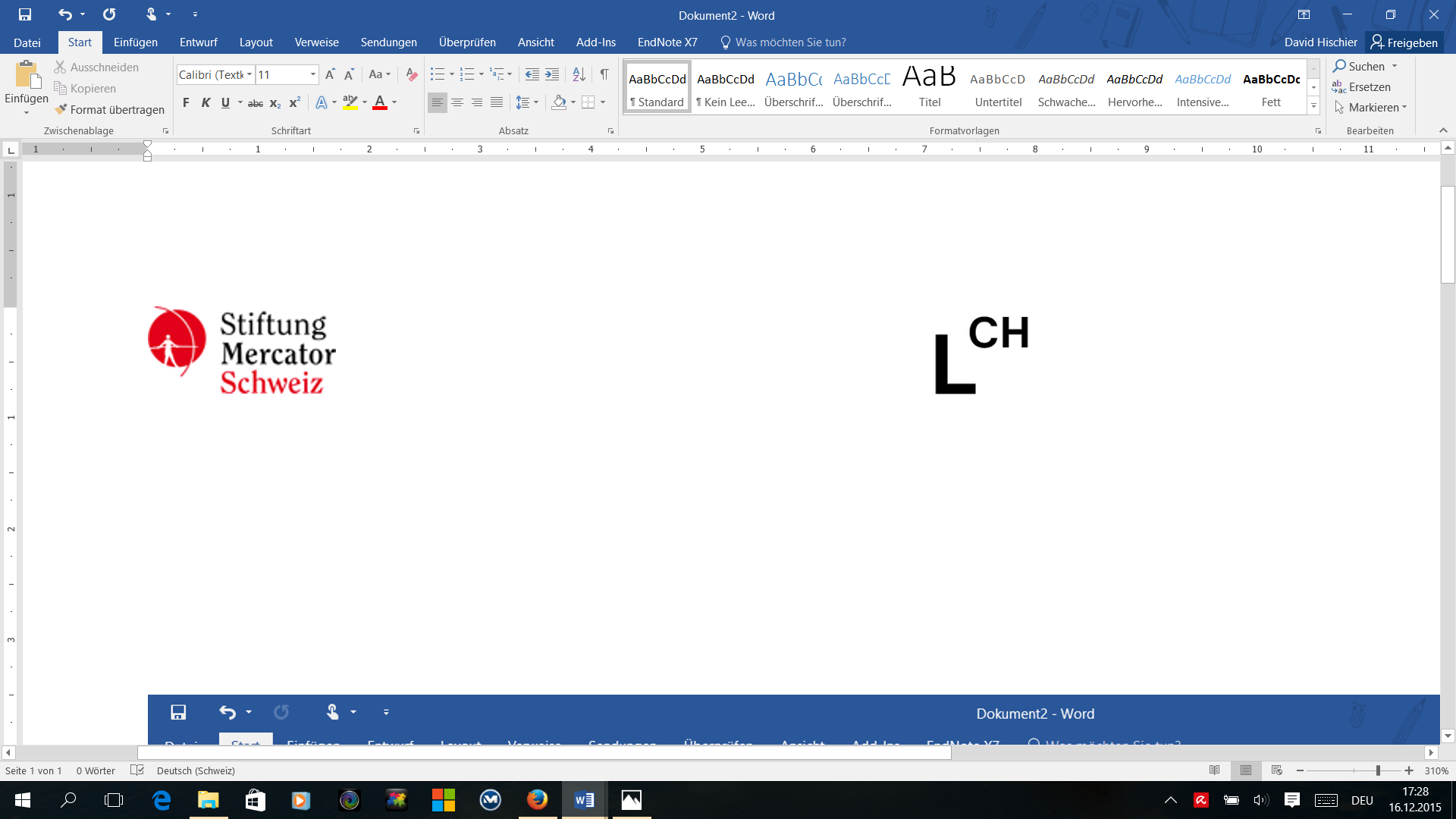Screen dimensions: 1456x819
Task: Toggle touch/mouse mode icon in title bar
Action: pyautogui.click(x=151, y=14)
